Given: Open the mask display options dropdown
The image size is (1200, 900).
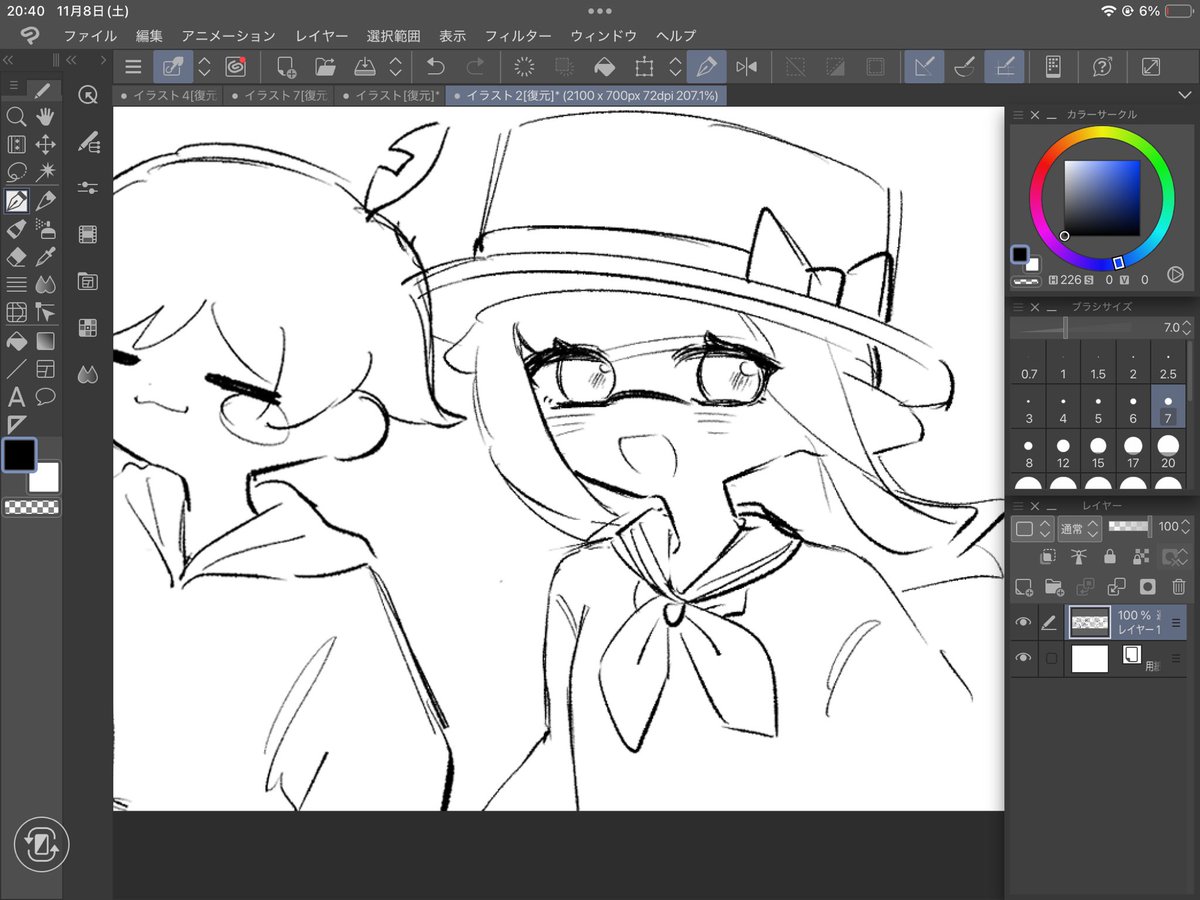Looking at the screenshot, I should click(1174, 557).
